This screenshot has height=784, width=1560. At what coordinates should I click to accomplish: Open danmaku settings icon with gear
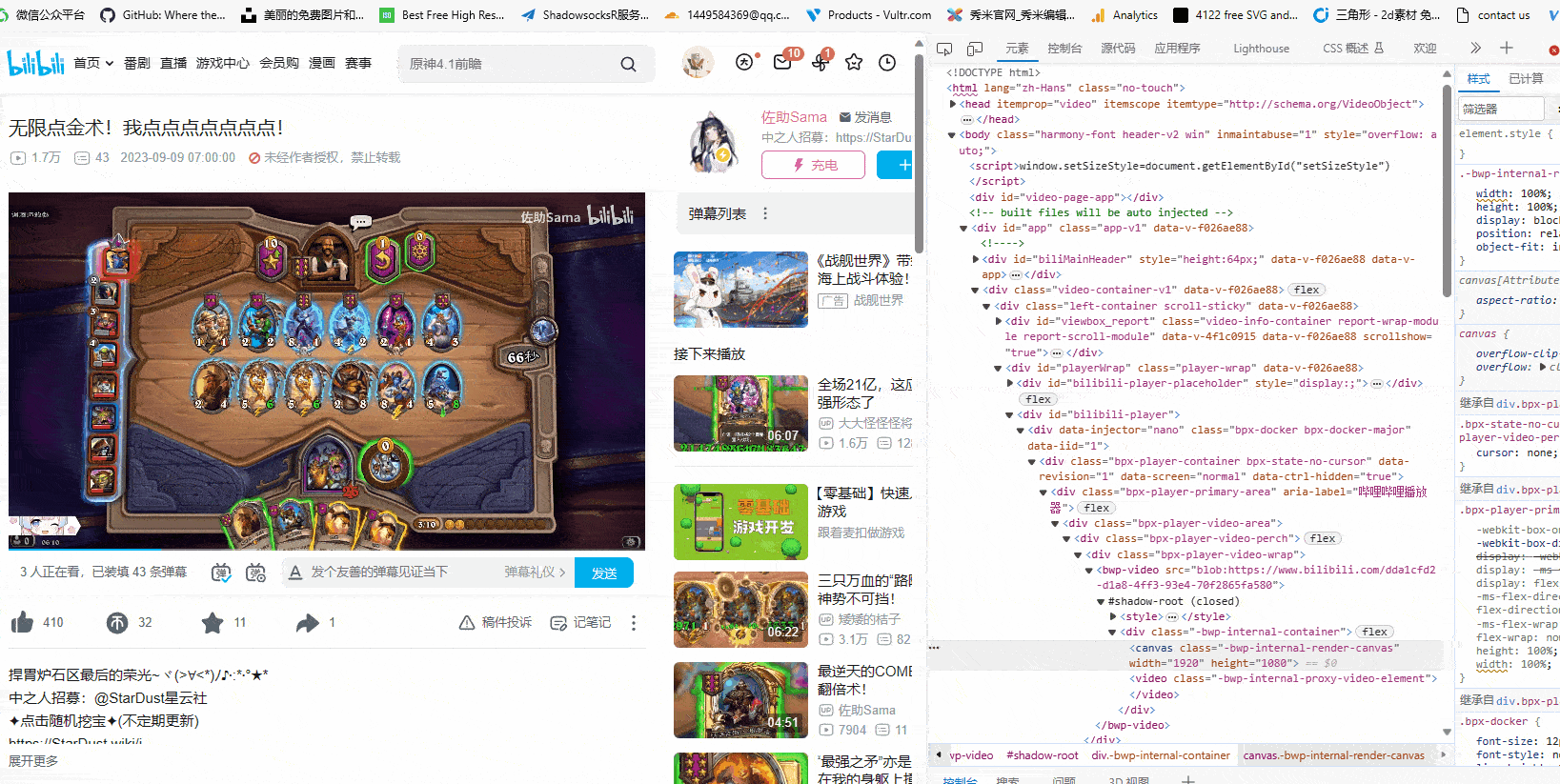tap(255, 573)
